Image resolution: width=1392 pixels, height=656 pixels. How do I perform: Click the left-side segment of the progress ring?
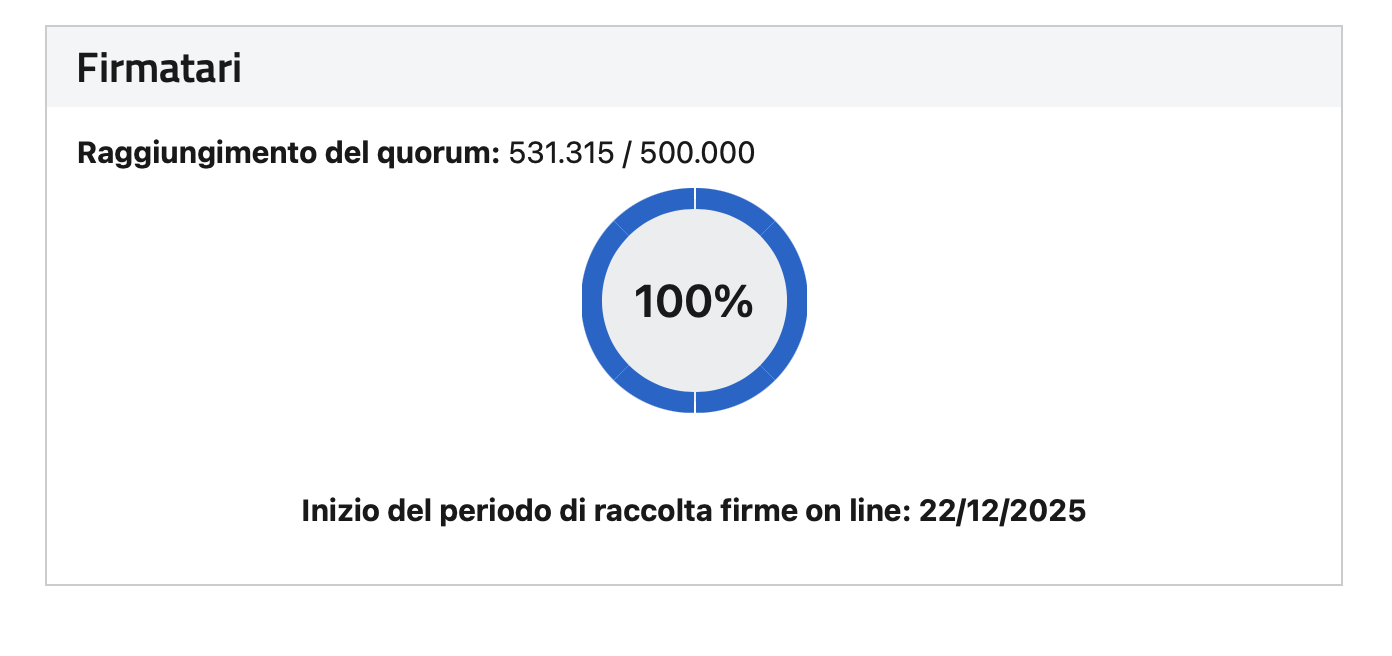[592, 300]
